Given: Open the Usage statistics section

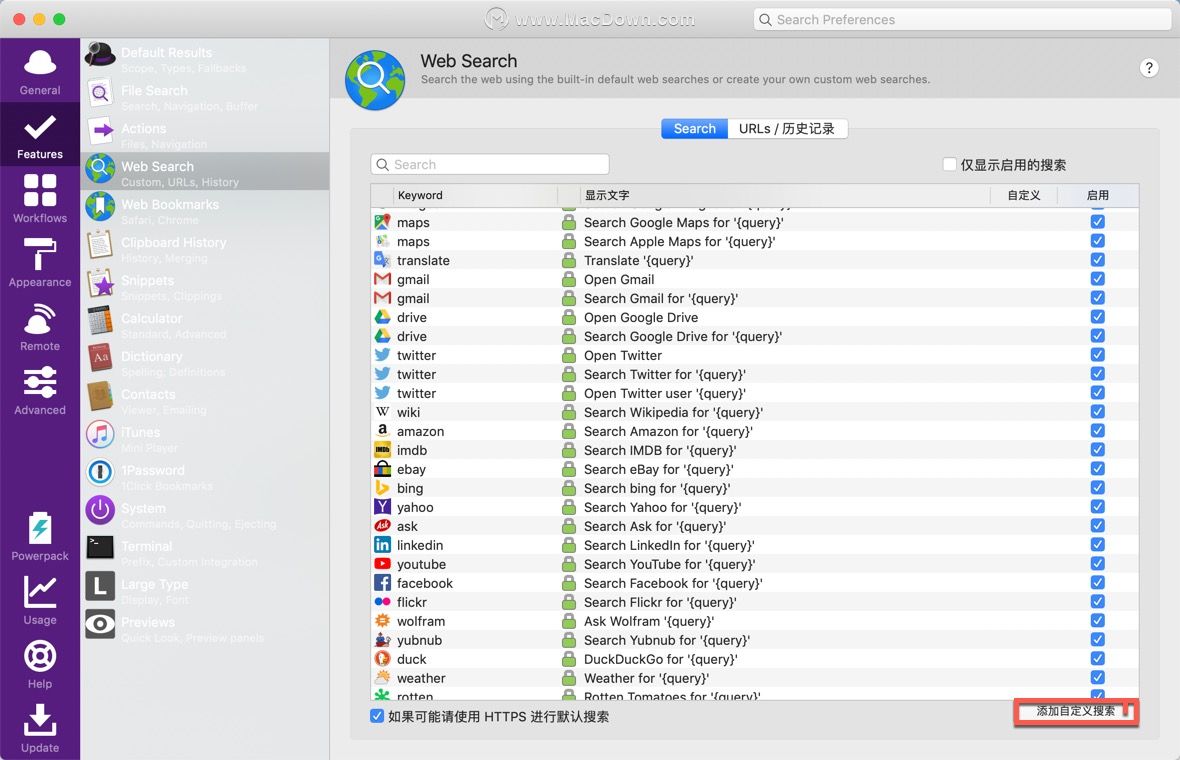Looking at the screenshot, I should [x=40, y=600].
